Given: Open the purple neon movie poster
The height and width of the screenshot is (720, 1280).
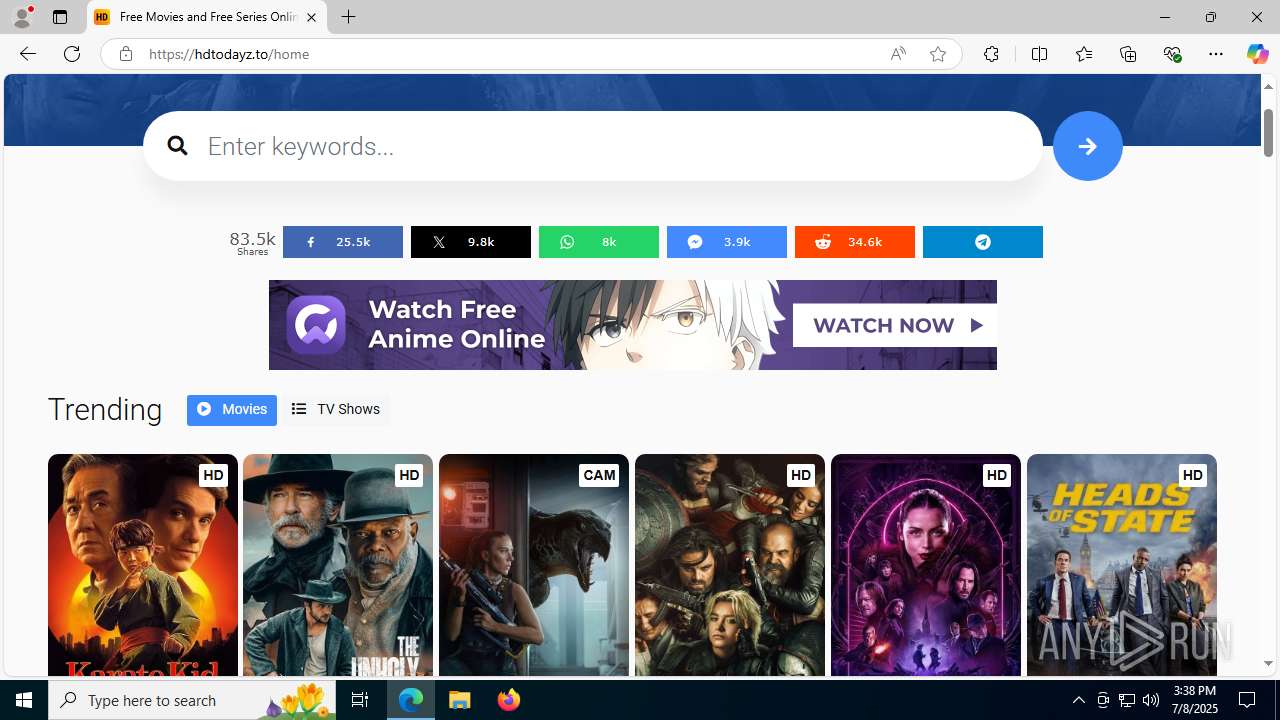Looking at the screenshot, I should [x=926, y=565].
